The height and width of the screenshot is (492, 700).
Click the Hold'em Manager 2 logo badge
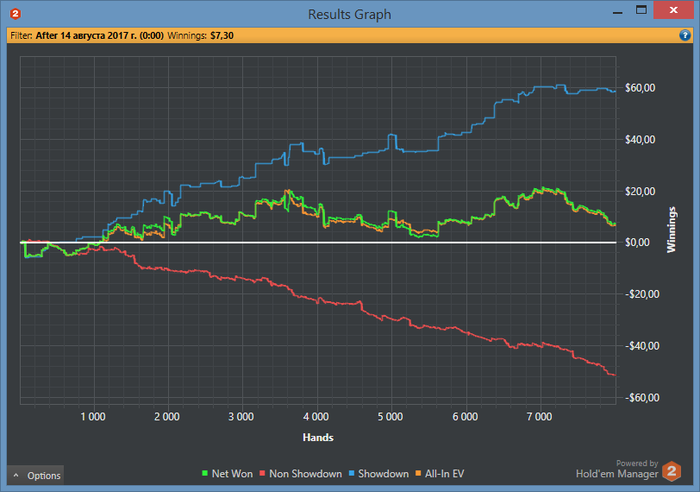click(671, 471)
